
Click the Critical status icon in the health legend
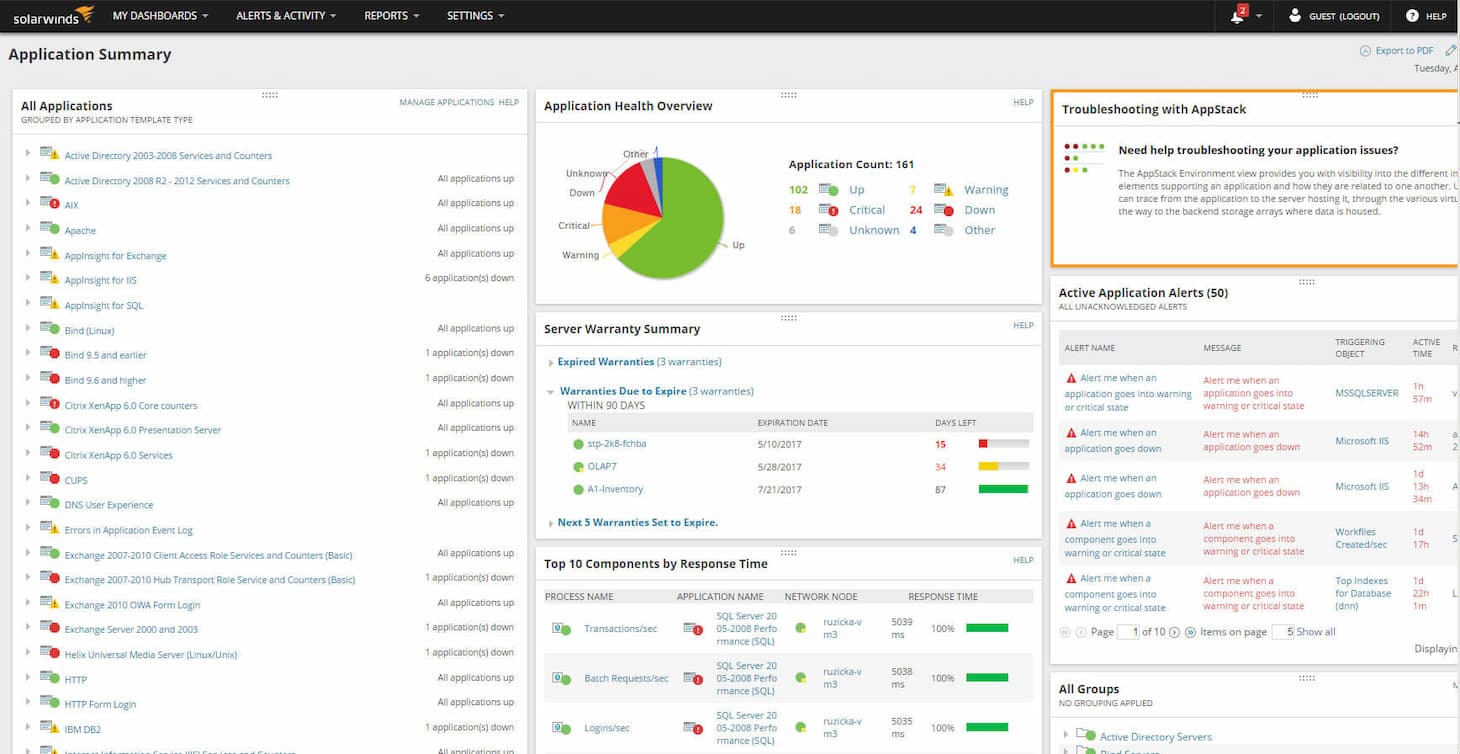click(828, 210)
